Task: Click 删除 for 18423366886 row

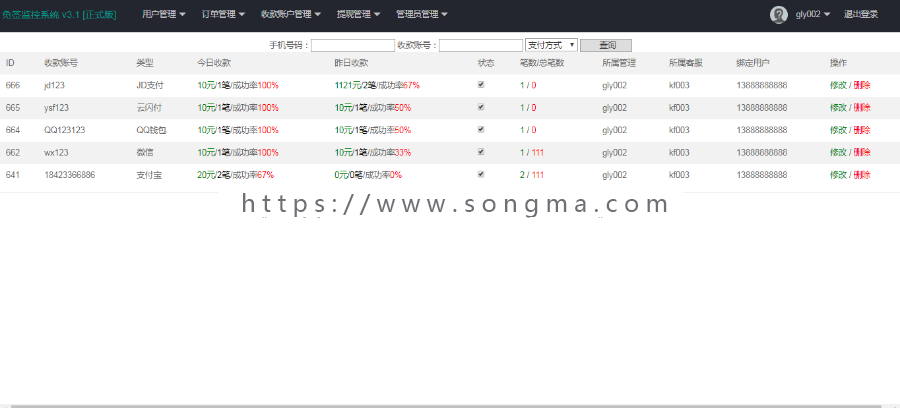Action: tap(862, 174)
